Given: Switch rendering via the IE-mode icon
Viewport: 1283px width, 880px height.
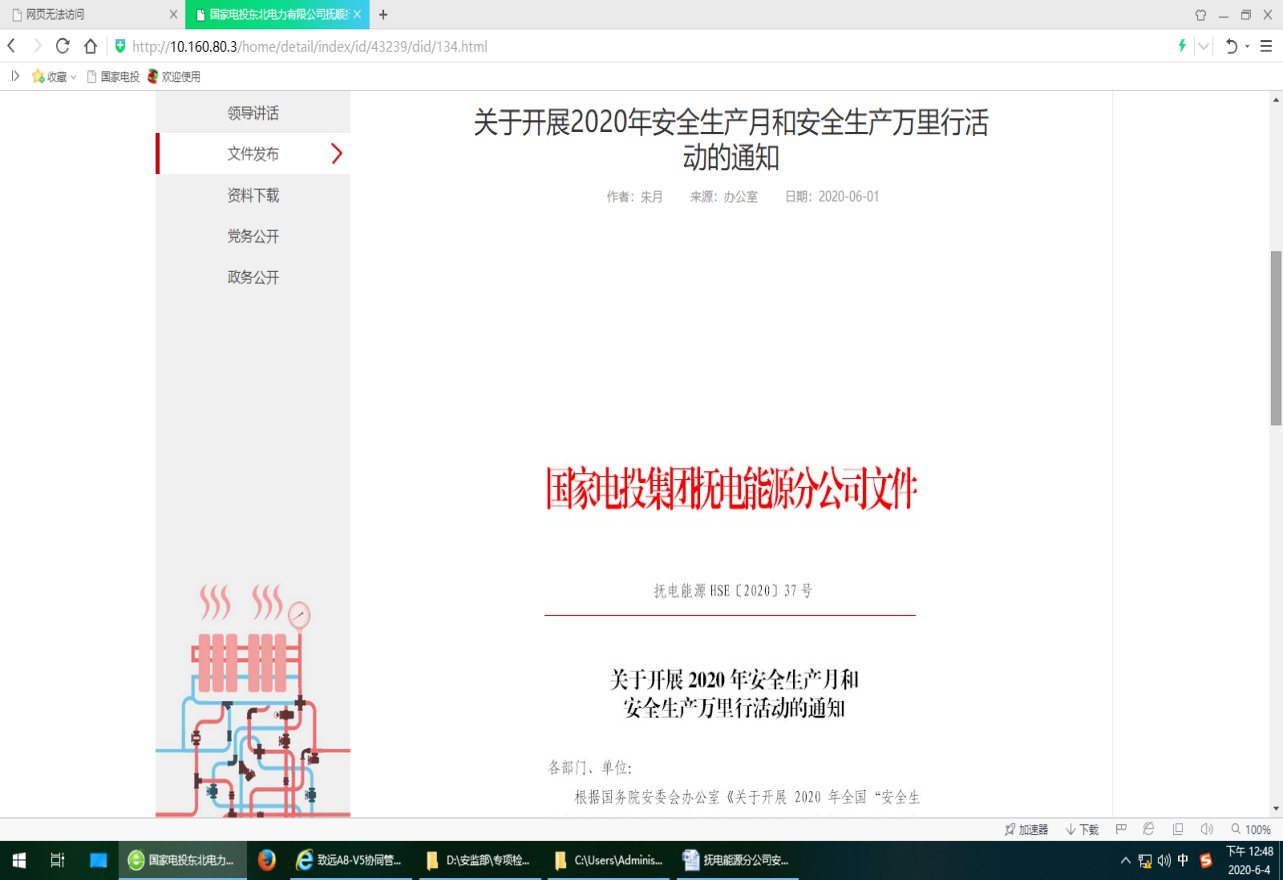Looking at the screenshot, I should (1149, 829).
